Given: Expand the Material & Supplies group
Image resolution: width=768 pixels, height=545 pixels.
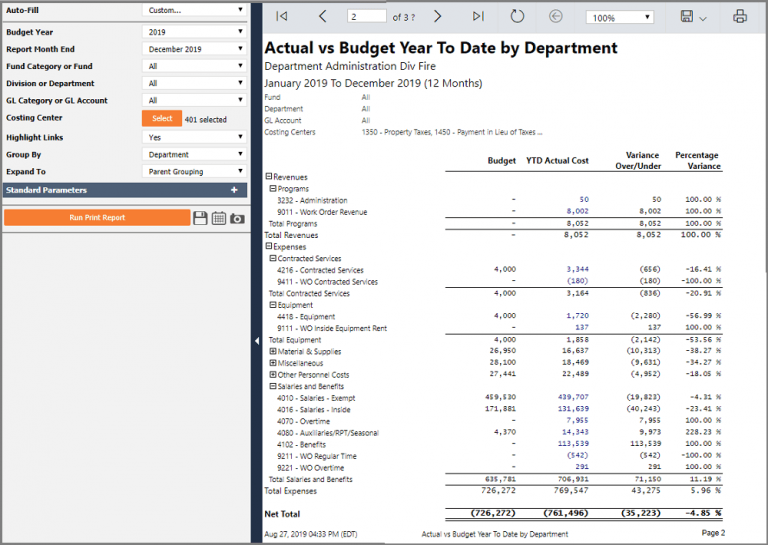Looking at the screenshot, I should coord(273,351).
